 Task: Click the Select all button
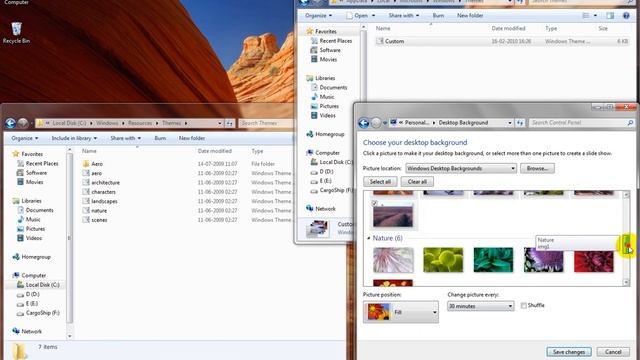click(x=380, y=182)
